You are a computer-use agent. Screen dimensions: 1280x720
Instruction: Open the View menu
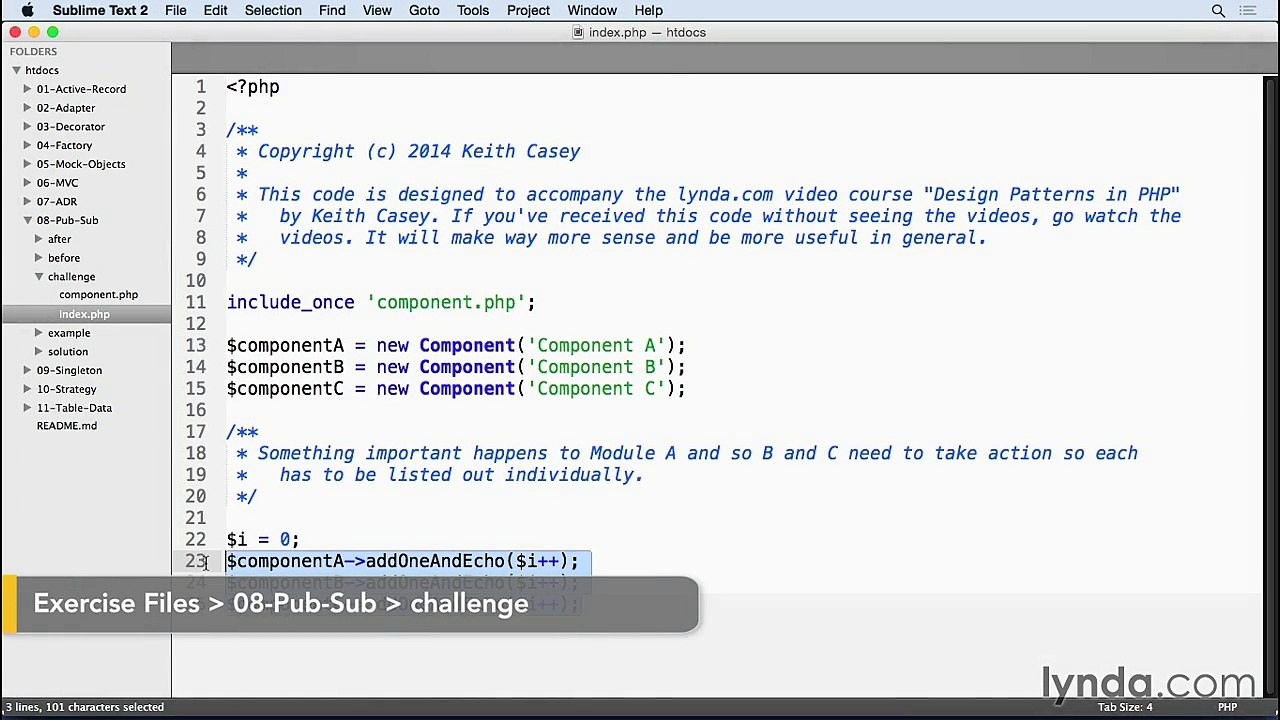pos(377,11)
